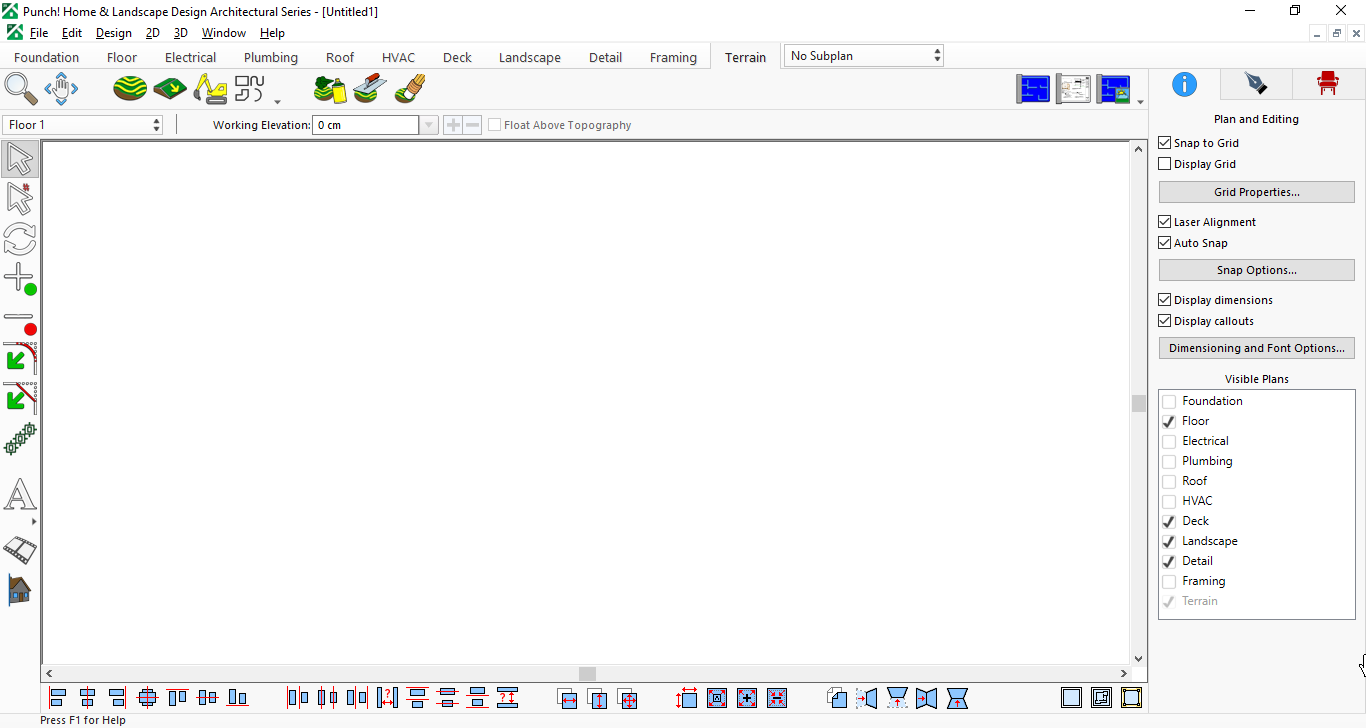
Task: Click the plus elevation button
Action: (x=453, y=125)
